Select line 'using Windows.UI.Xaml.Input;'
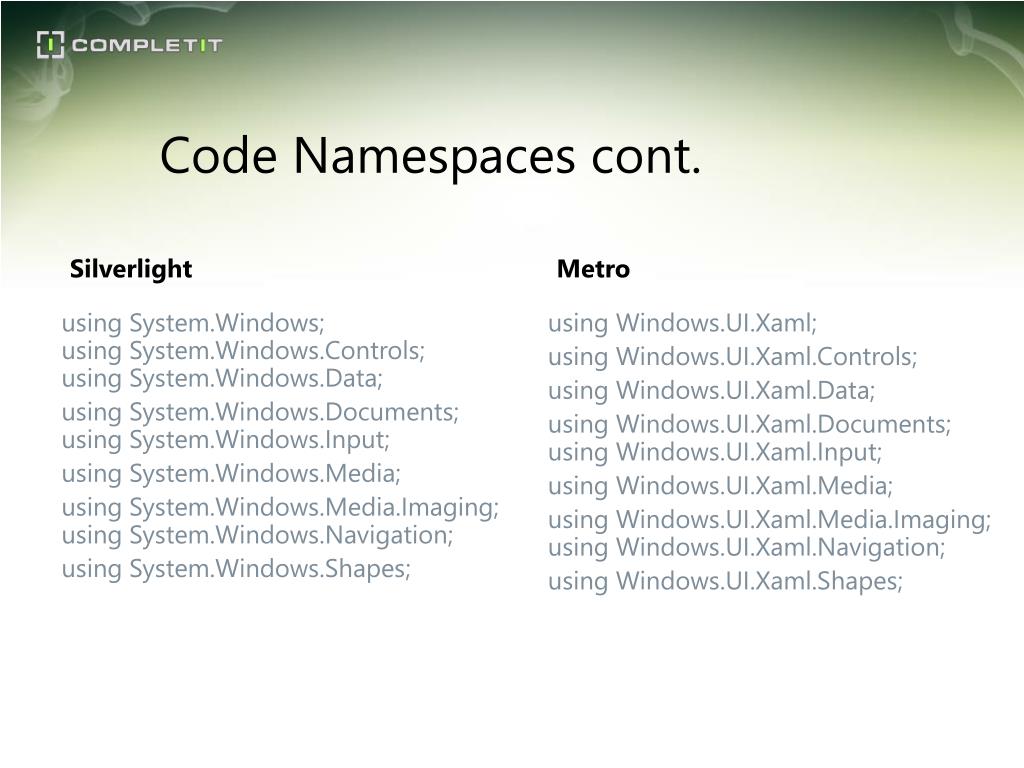Image resolution: width=1024 pixels, height=768 pixels. click(715, 453)
